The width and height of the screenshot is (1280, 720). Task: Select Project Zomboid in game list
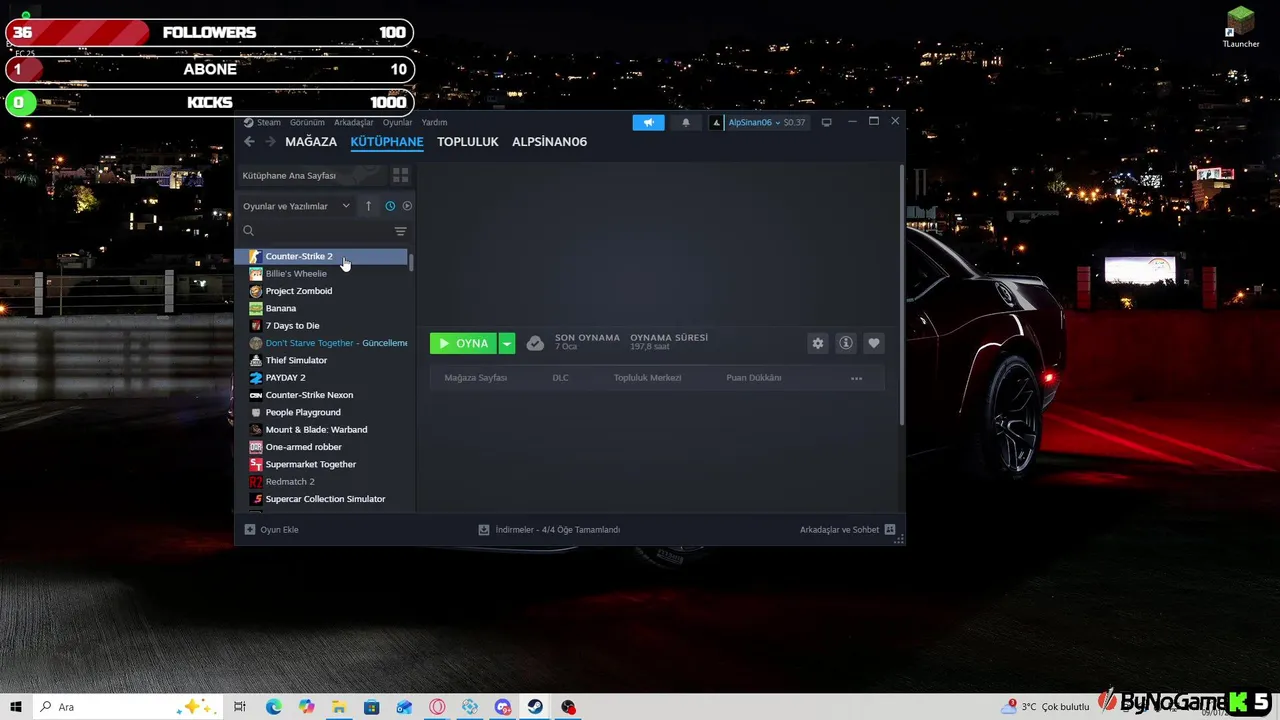click(x=321, y=291)
